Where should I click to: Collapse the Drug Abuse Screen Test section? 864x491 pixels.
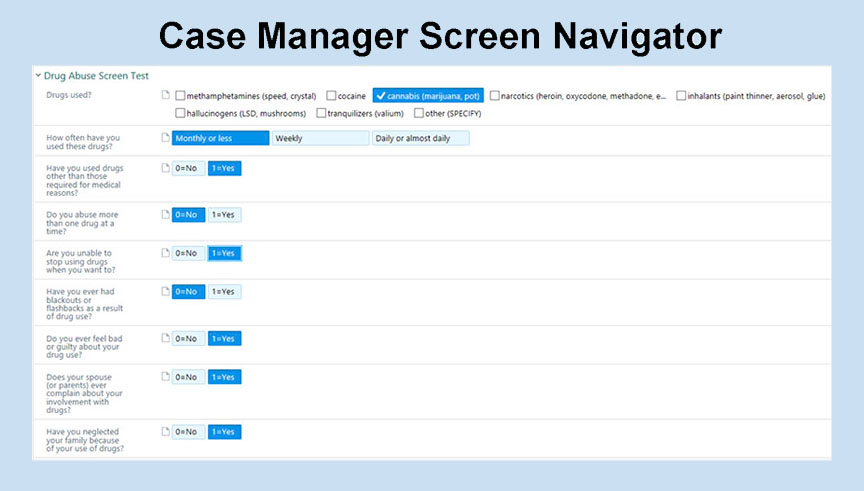[38, 75]
